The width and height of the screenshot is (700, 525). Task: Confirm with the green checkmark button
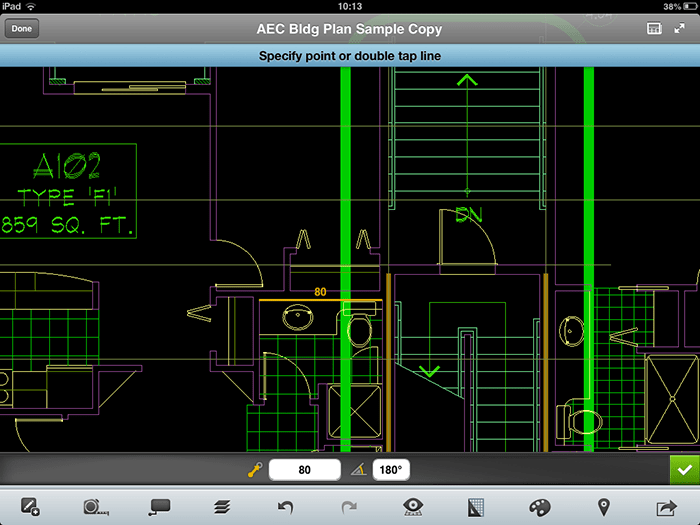[685, 470]
